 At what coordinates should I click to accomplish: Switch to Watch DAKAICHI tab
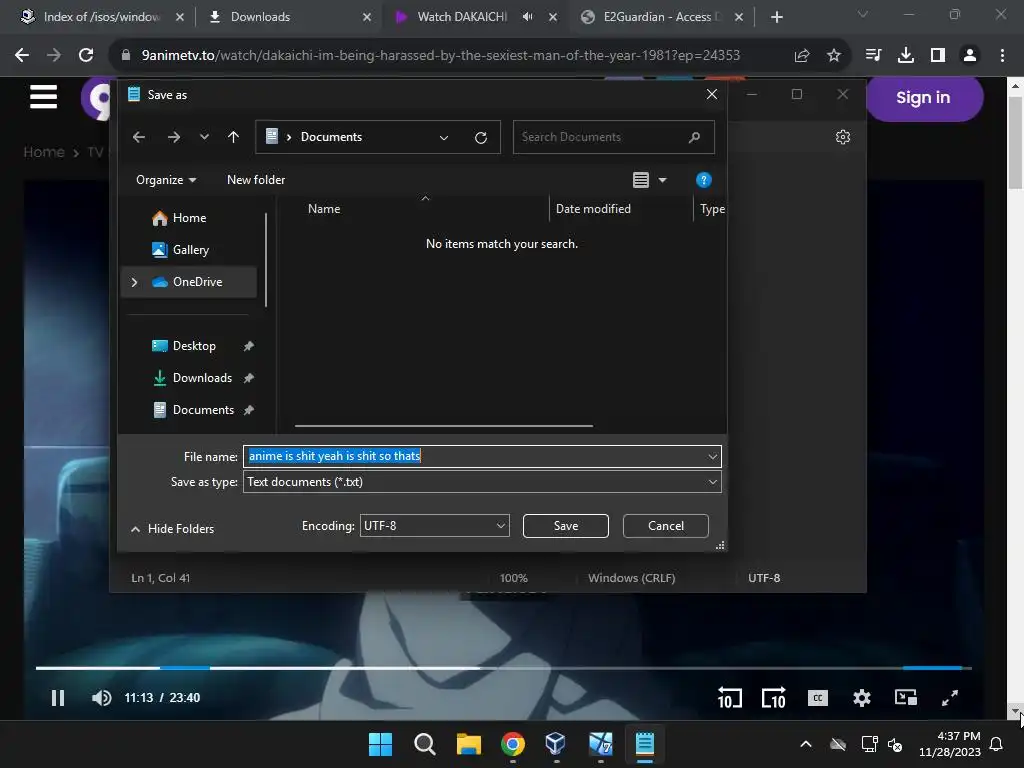[x=464, y=17]
